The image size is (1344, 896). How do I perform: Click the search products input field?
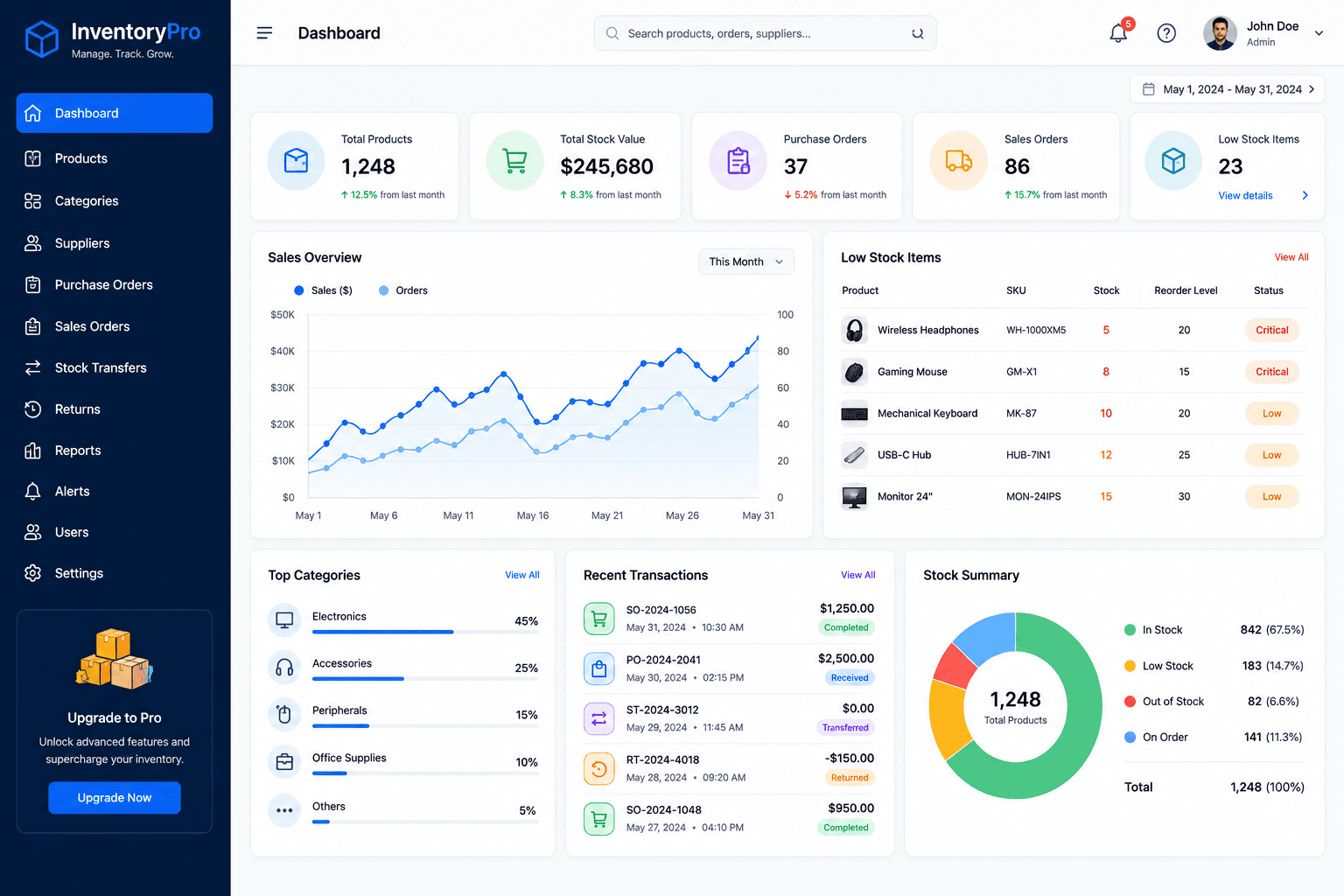tap(765, 33)
